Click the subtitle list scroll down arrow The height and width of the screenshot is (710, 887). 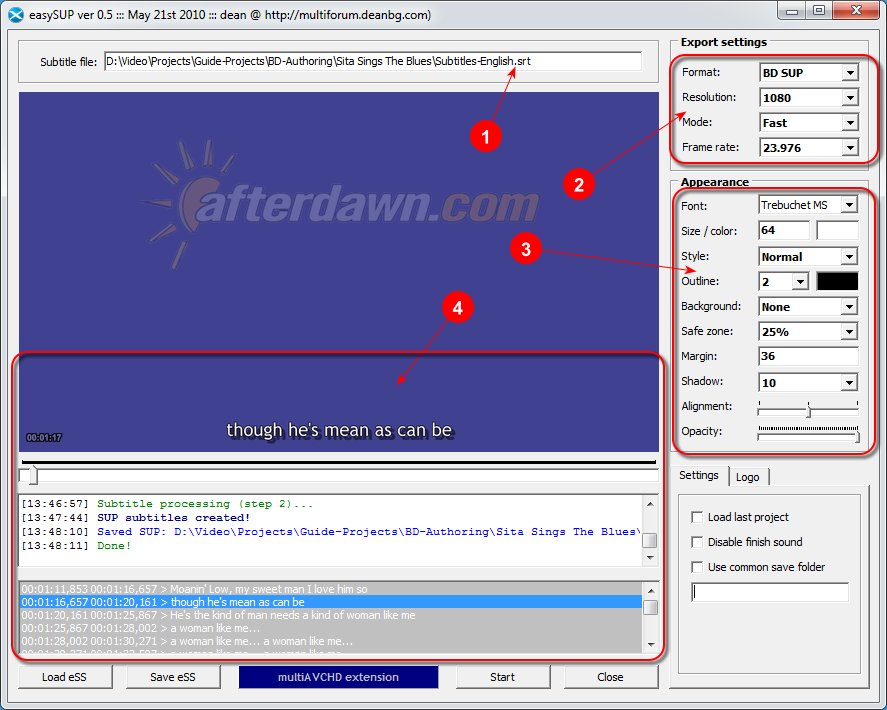651,645
